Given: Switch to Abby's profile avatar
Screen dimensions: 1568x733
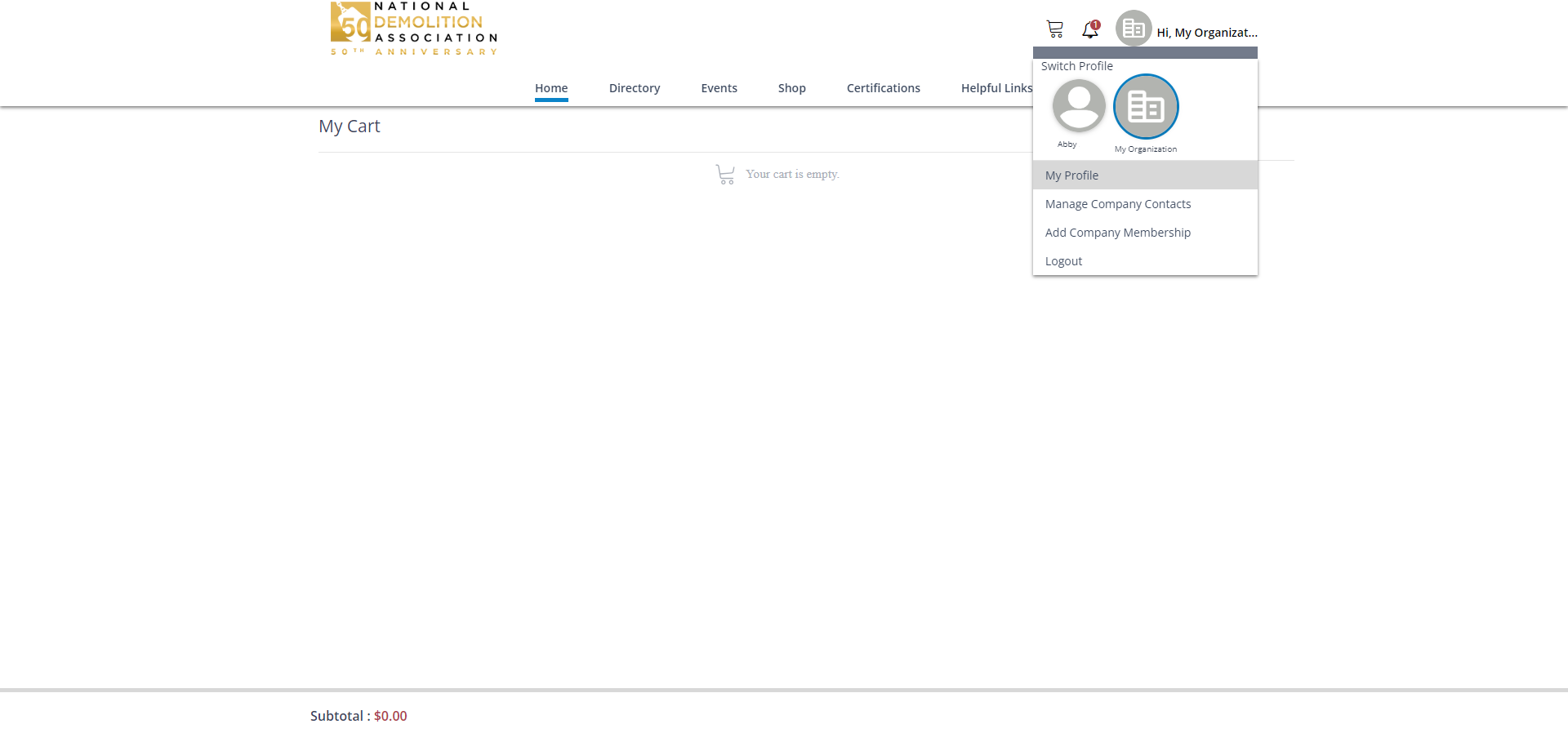Looking at the screenshot, I should pyautogui.click(x=1079, y=105).
